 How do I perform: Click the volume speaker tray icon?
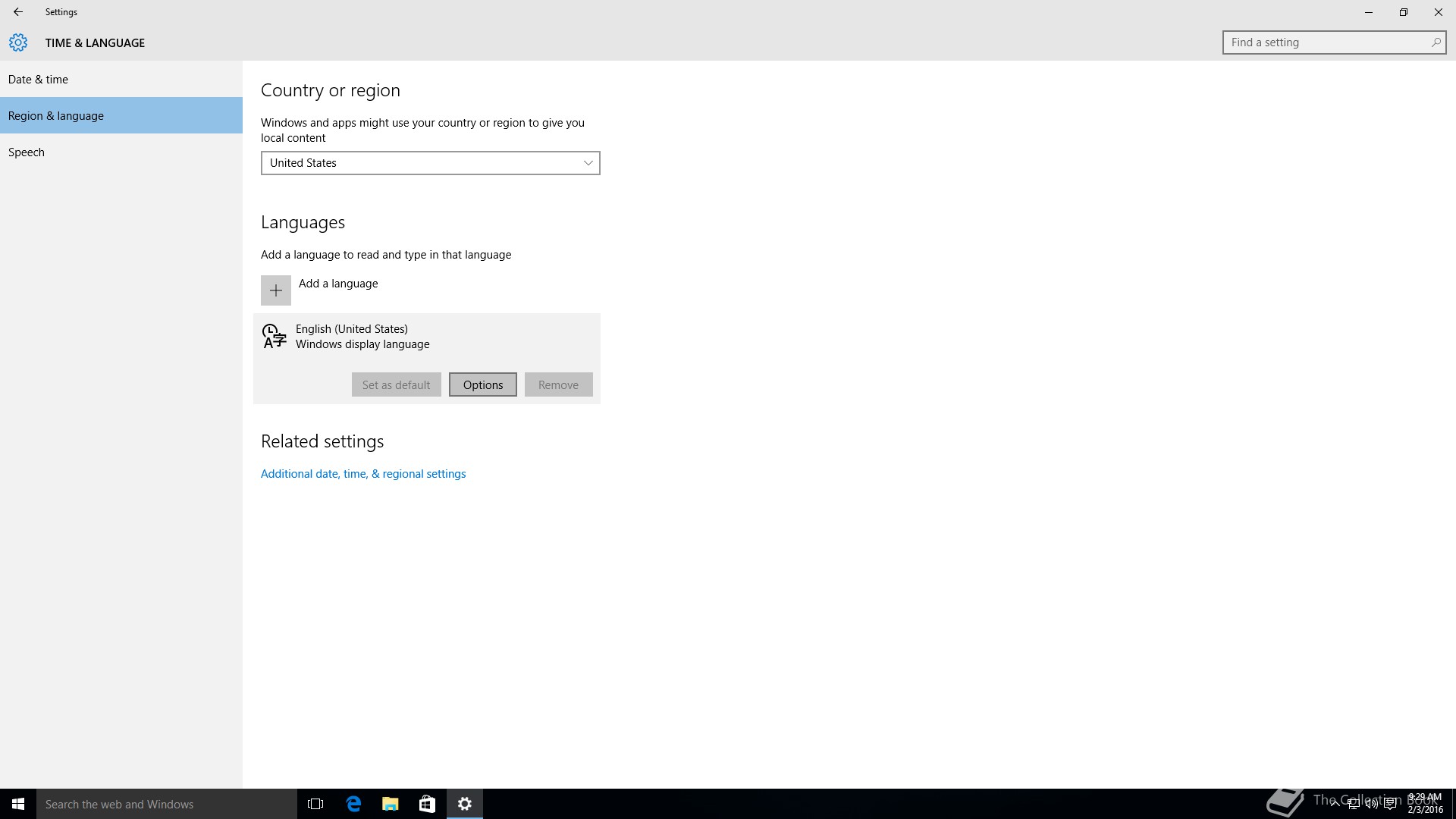pyautogui.click(x=1371, y=804)
